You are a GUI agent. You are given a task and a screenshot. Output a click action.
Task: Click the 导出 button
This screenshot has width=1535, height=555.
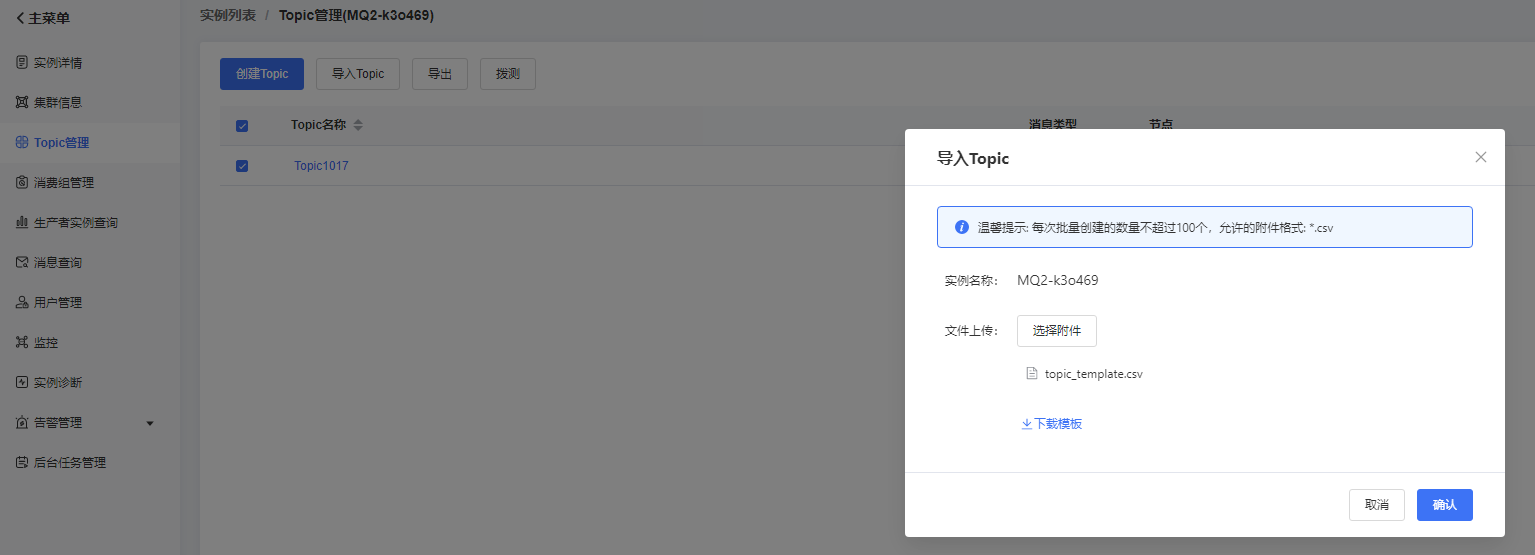(x=440, y=74)
